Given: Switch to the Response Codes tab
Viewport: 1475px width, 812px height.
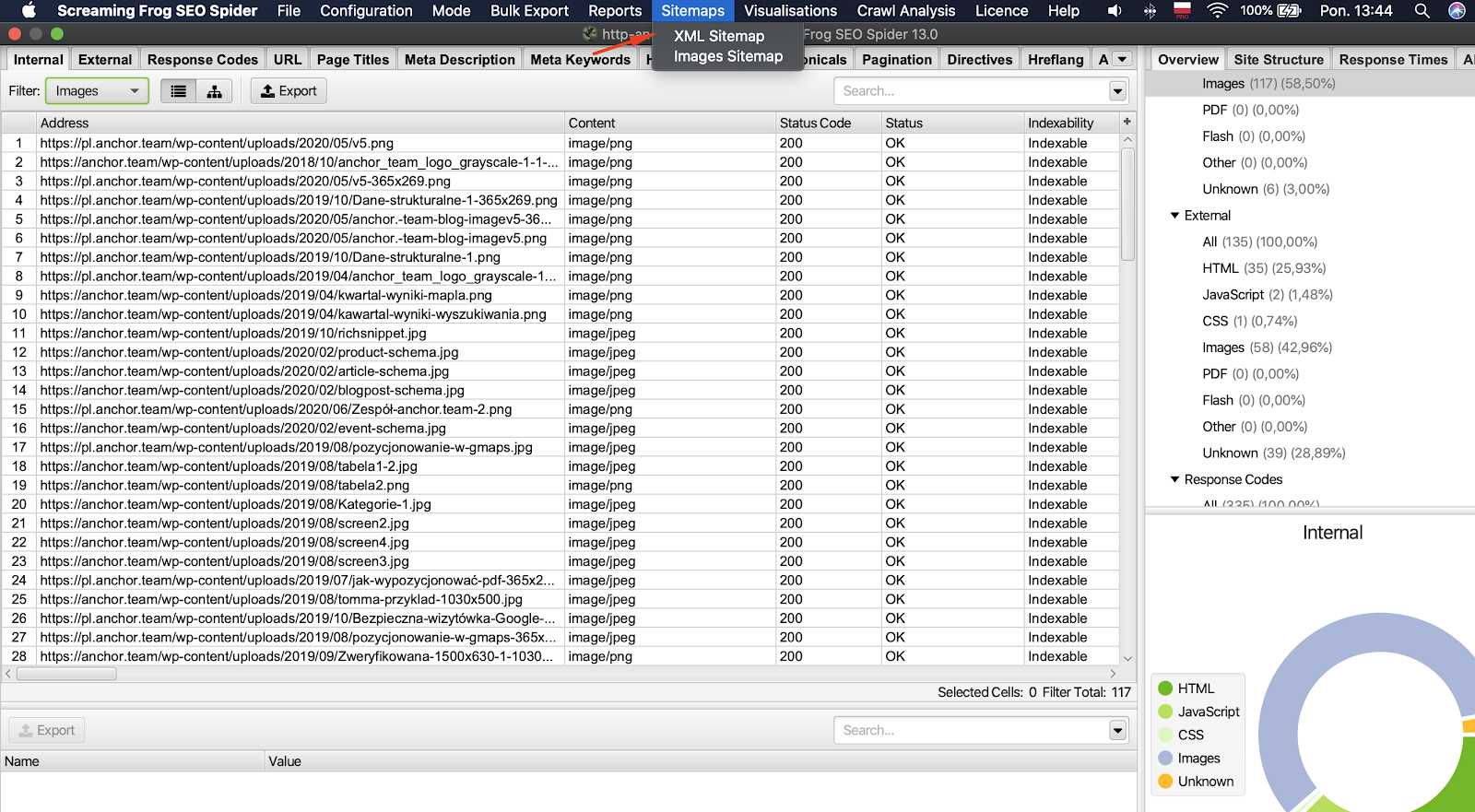Looking at the screenshot, I should [203, 60].
